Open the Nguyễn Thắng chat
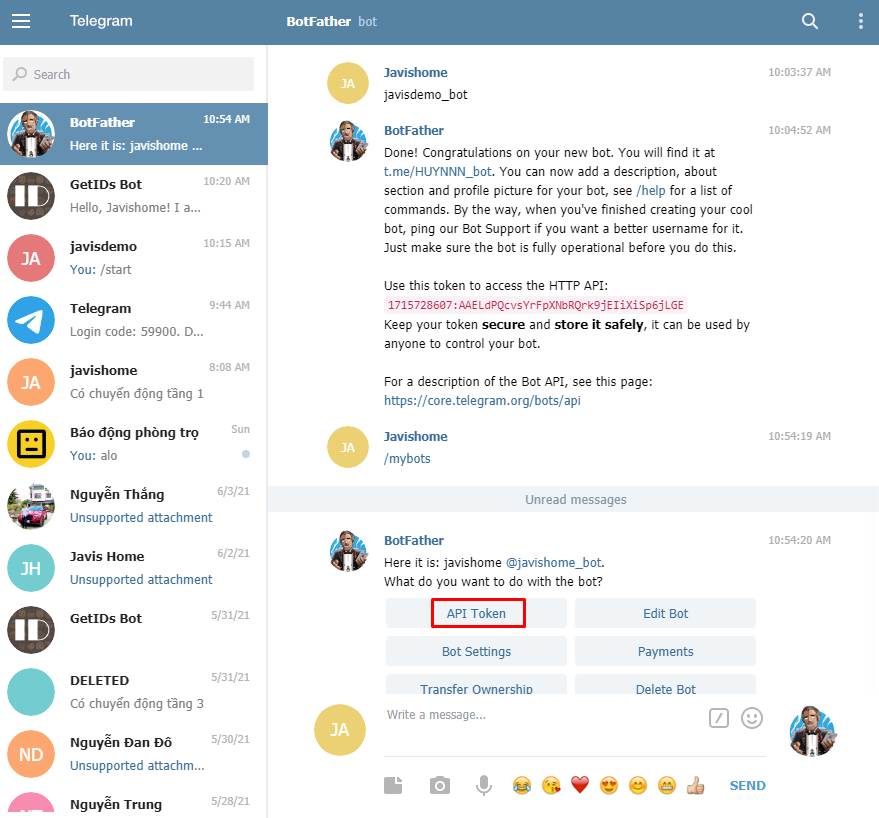879x818 pixels. 134,506
